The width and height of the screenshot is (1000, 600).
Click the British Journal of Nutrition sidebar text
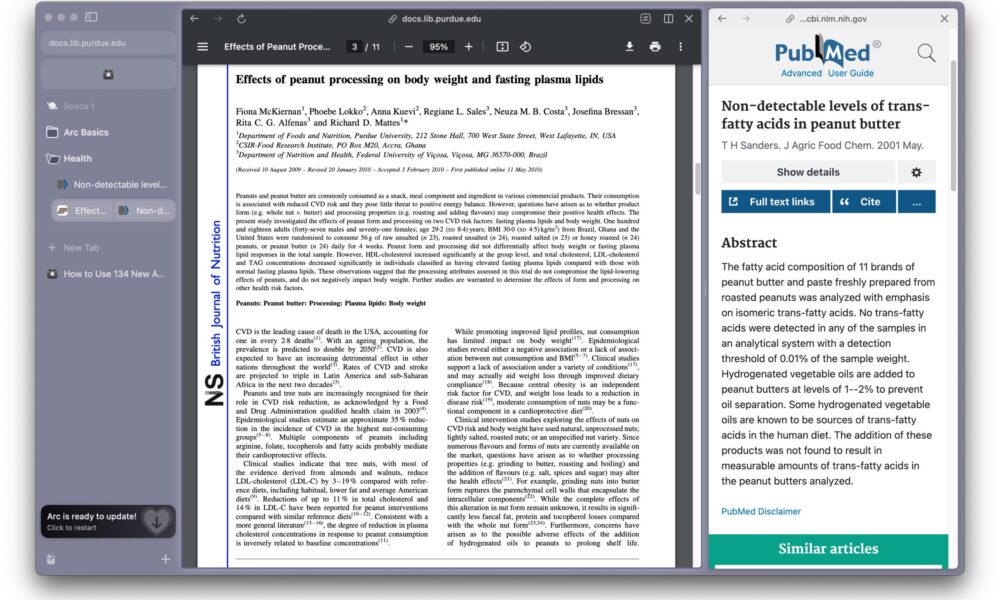coord(216,293)
